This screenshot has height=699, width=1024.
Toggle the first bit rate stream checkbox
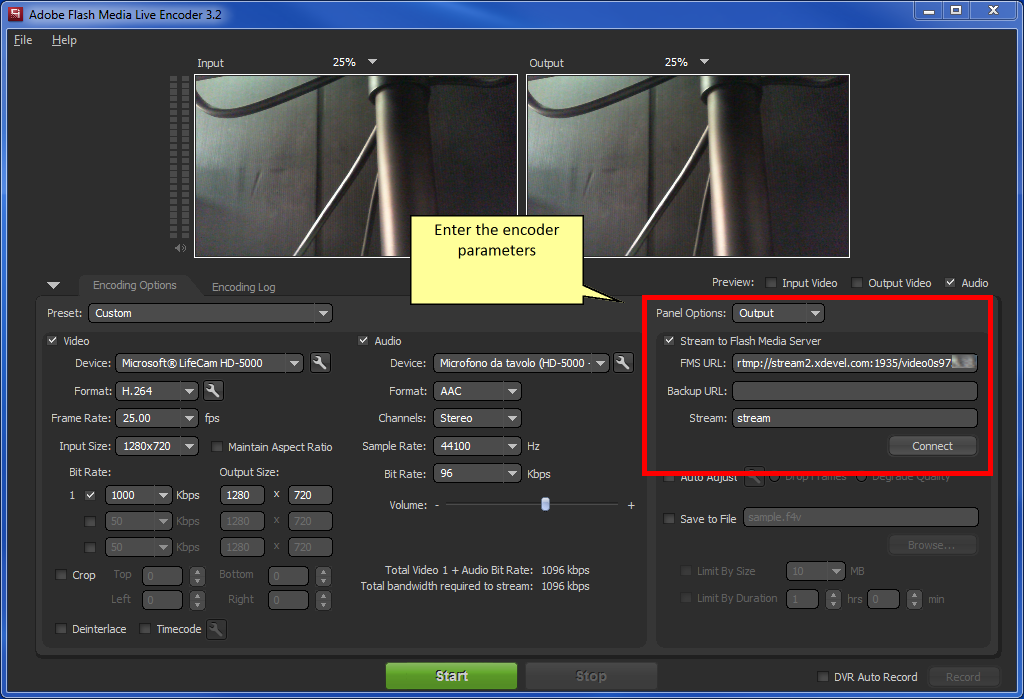click(x=90, y=495)
